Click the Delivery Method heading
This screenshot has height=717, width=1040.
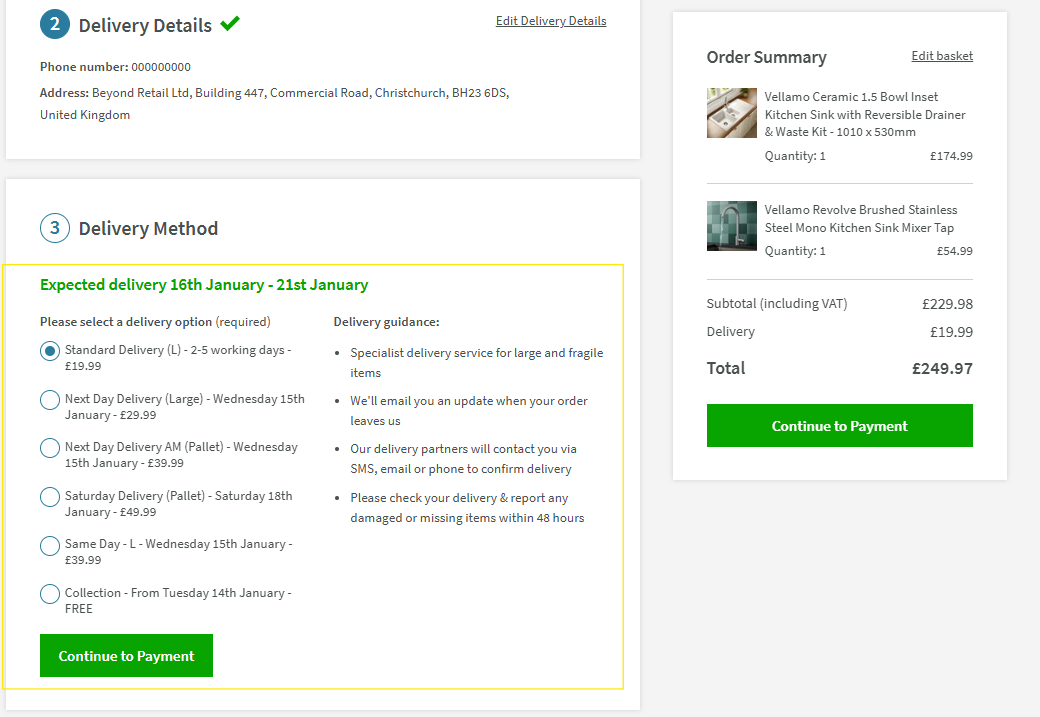pos(148,229)
